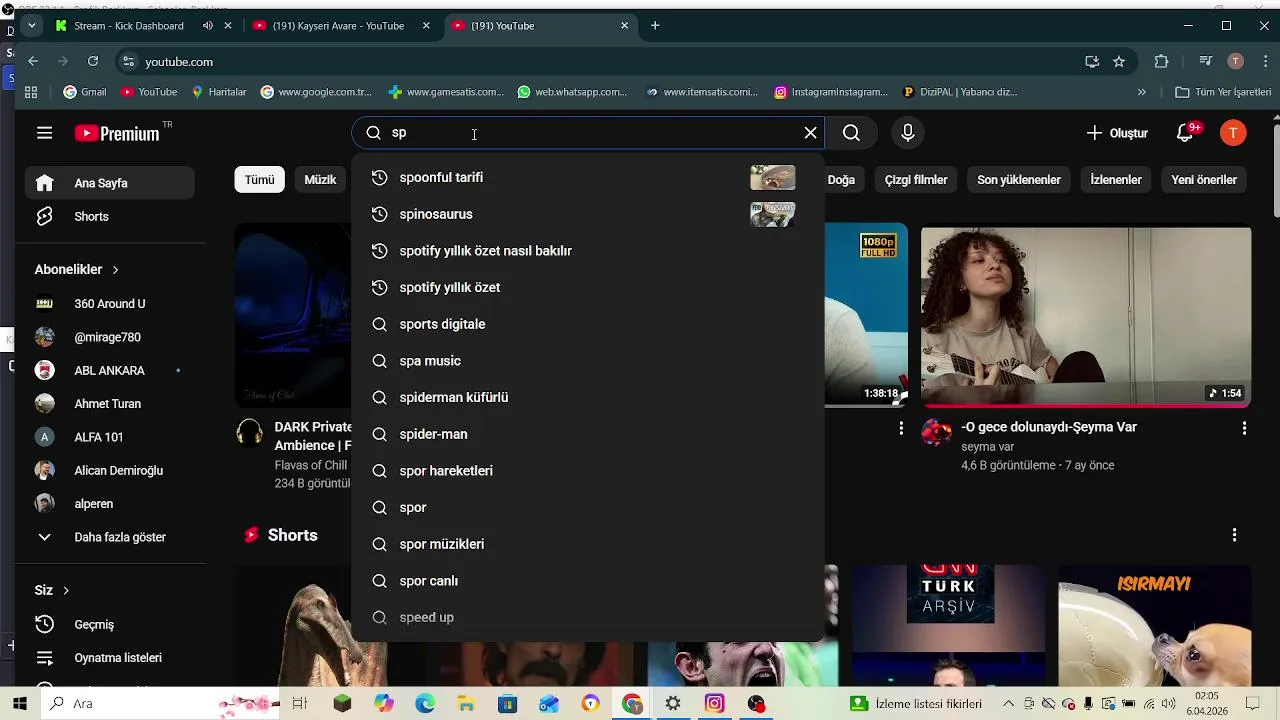Screen dimensions: 1280x720
Task: Expand the bookmarks overflow chevron
Action: coord(1142,92)
